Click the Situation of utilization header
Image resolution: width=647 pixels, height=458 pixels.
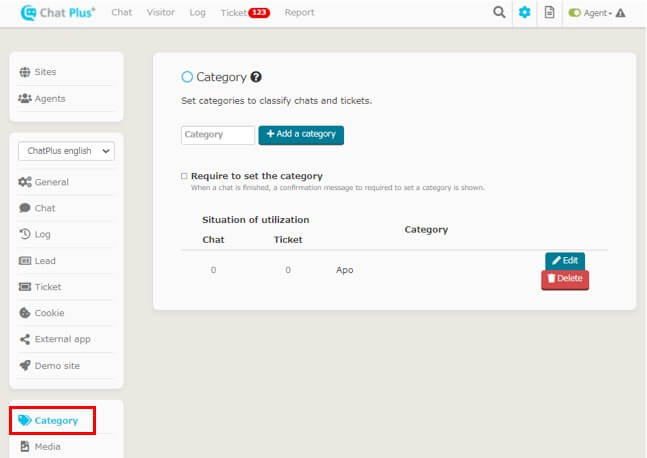click(x=255, y=220)
